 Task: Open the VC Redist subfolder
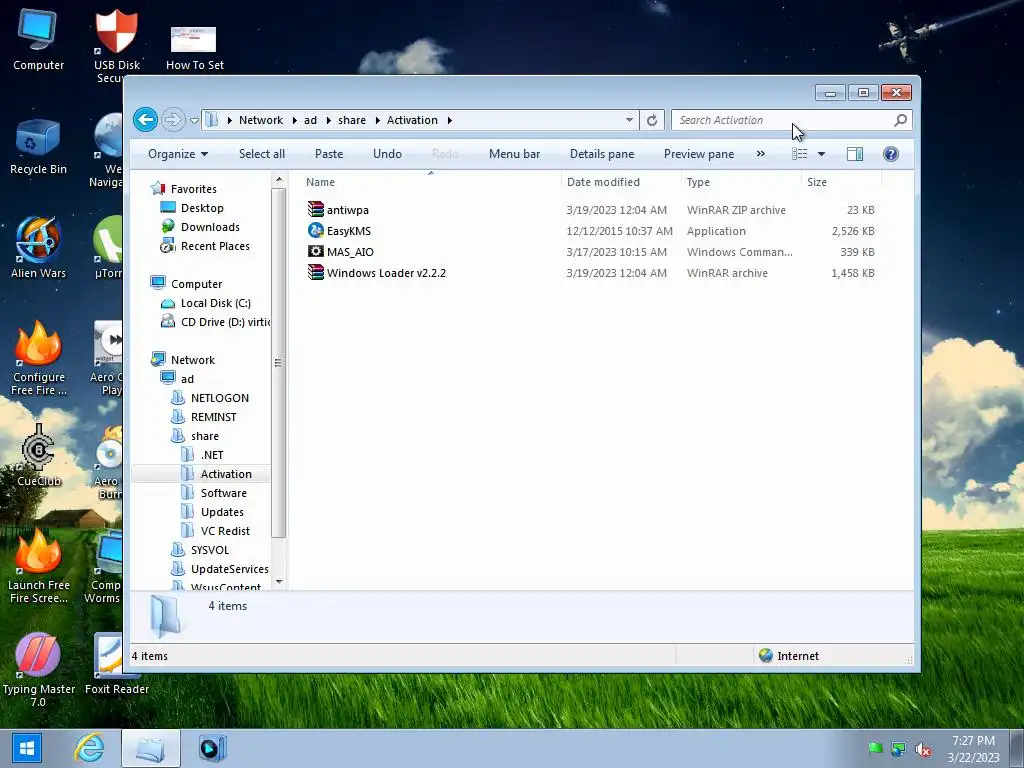coord(225,531)
